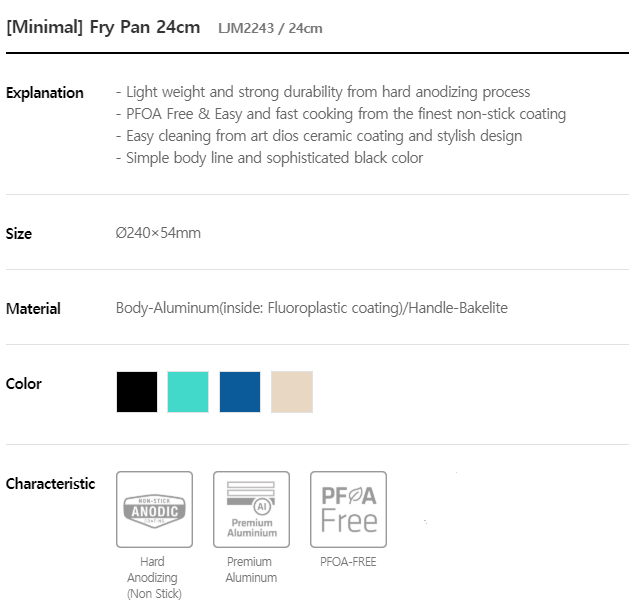This screenshot has width=629, height=614.
Task: Select the beige color swatch
Action: coord(292,392)
